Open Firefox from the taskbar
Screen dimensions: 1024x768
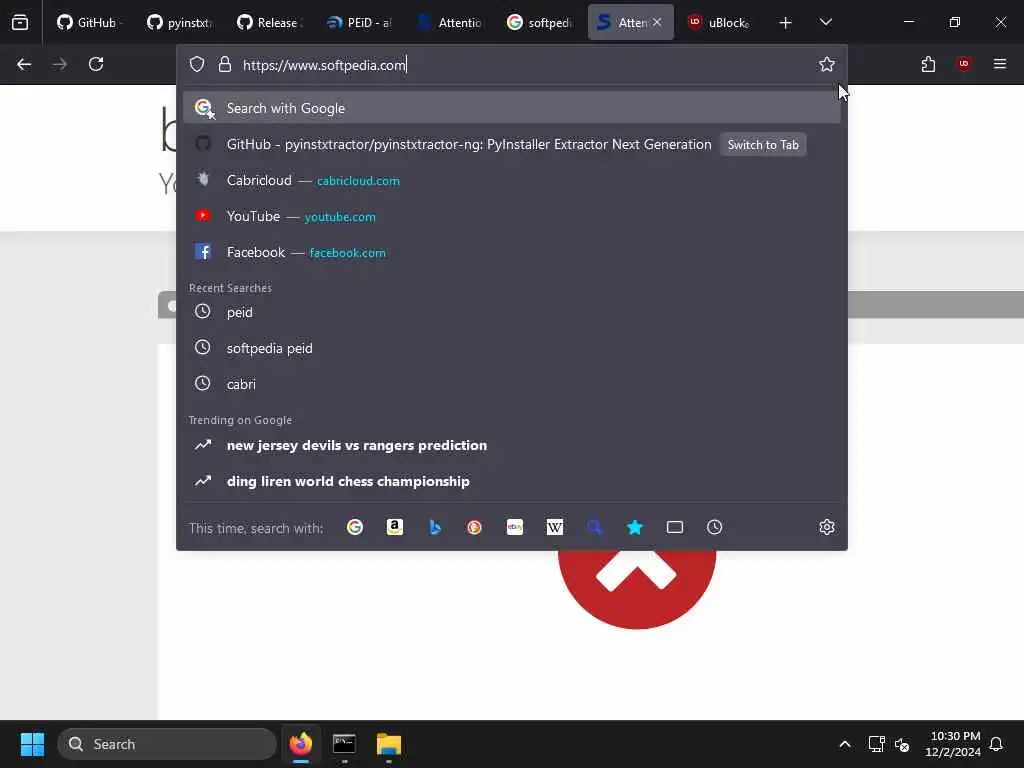[300, 744]
